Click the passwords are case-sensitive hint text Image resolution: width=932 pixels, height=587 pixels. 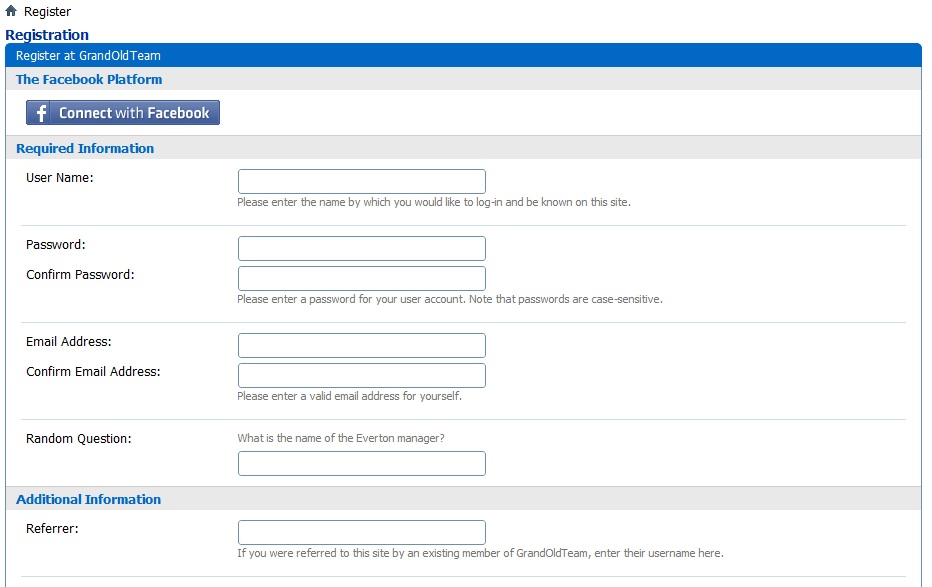tap(450, 299)
